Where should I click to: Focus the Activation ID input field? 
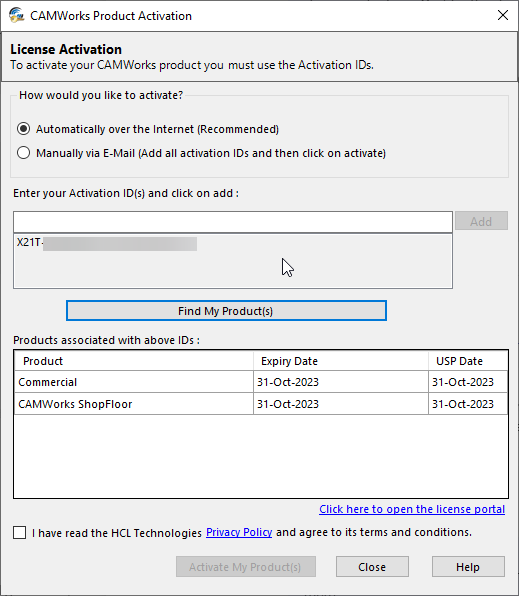(233, 222)
